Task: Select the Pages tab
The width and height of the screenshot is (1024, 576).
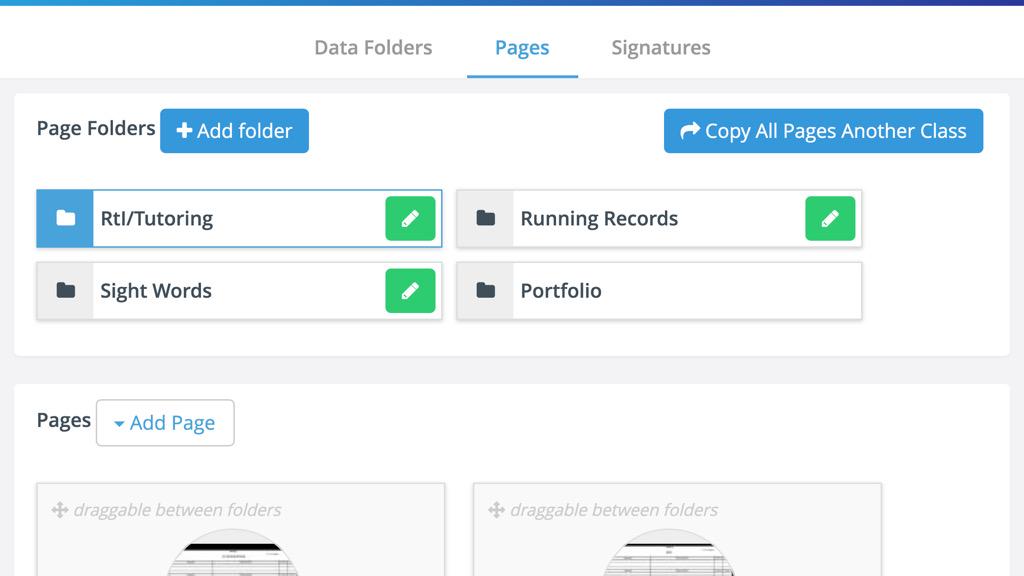Action: [521, 47]
